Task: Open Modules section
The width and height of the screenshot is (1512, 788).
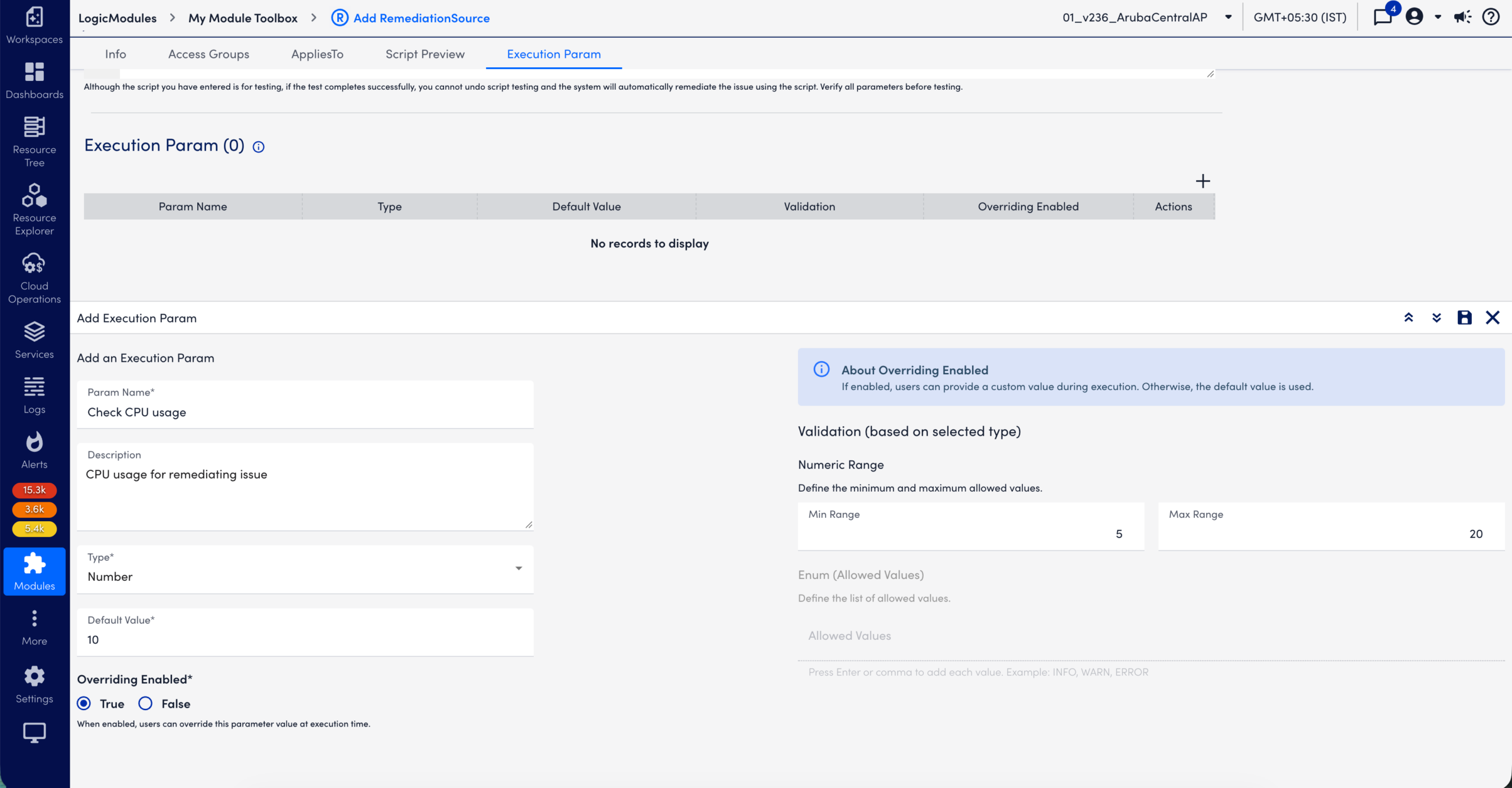Action: tap(34, 571)
